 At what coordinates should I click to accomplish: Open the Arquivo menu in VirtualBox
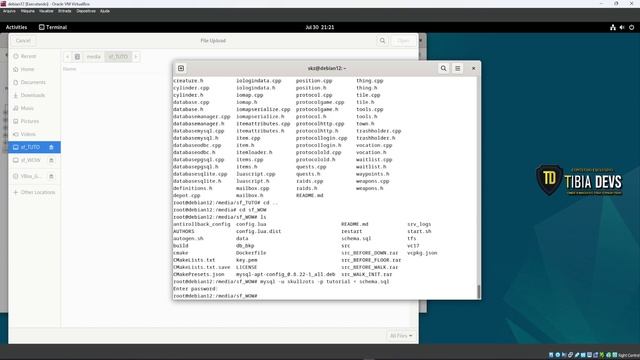point(9,11)
